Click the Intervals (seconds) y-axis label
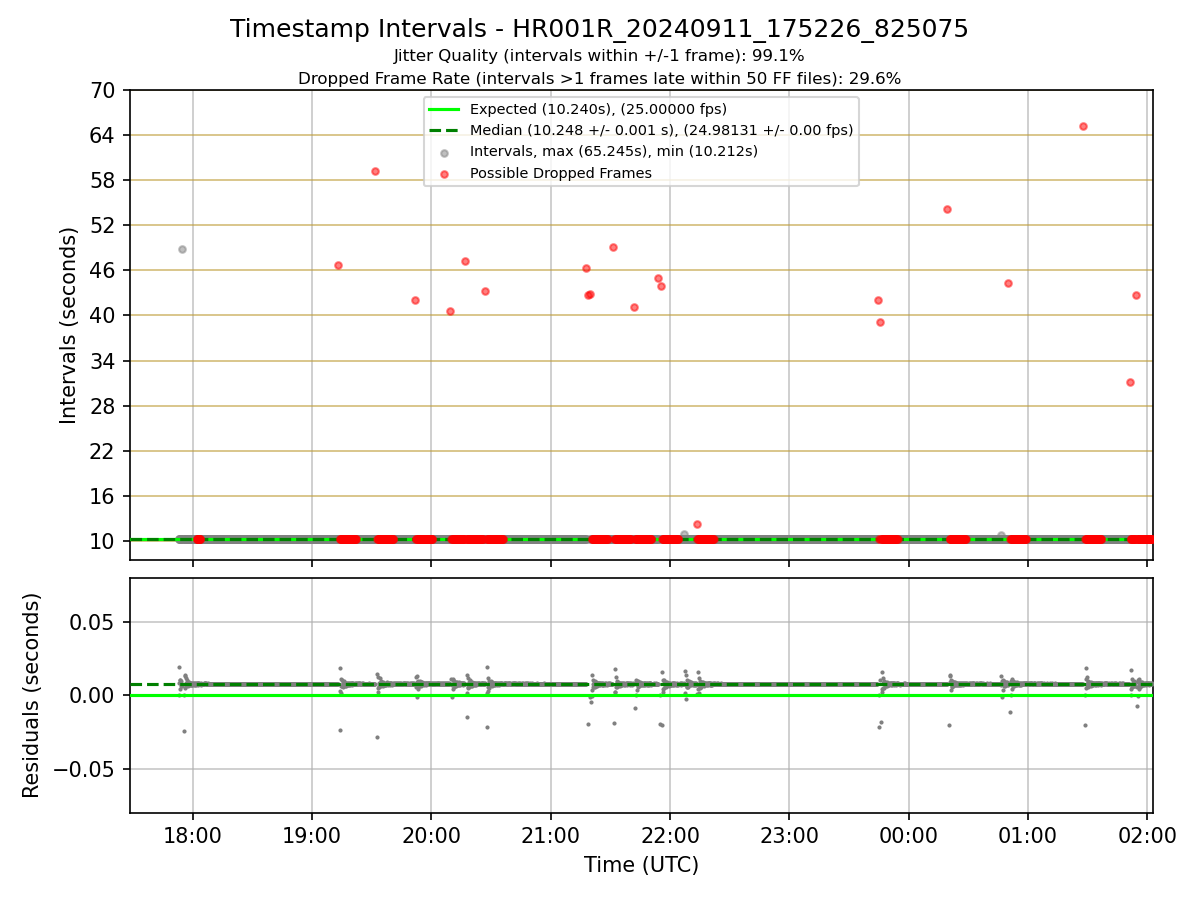The image size is (1200, 900). tap(68, 325)
